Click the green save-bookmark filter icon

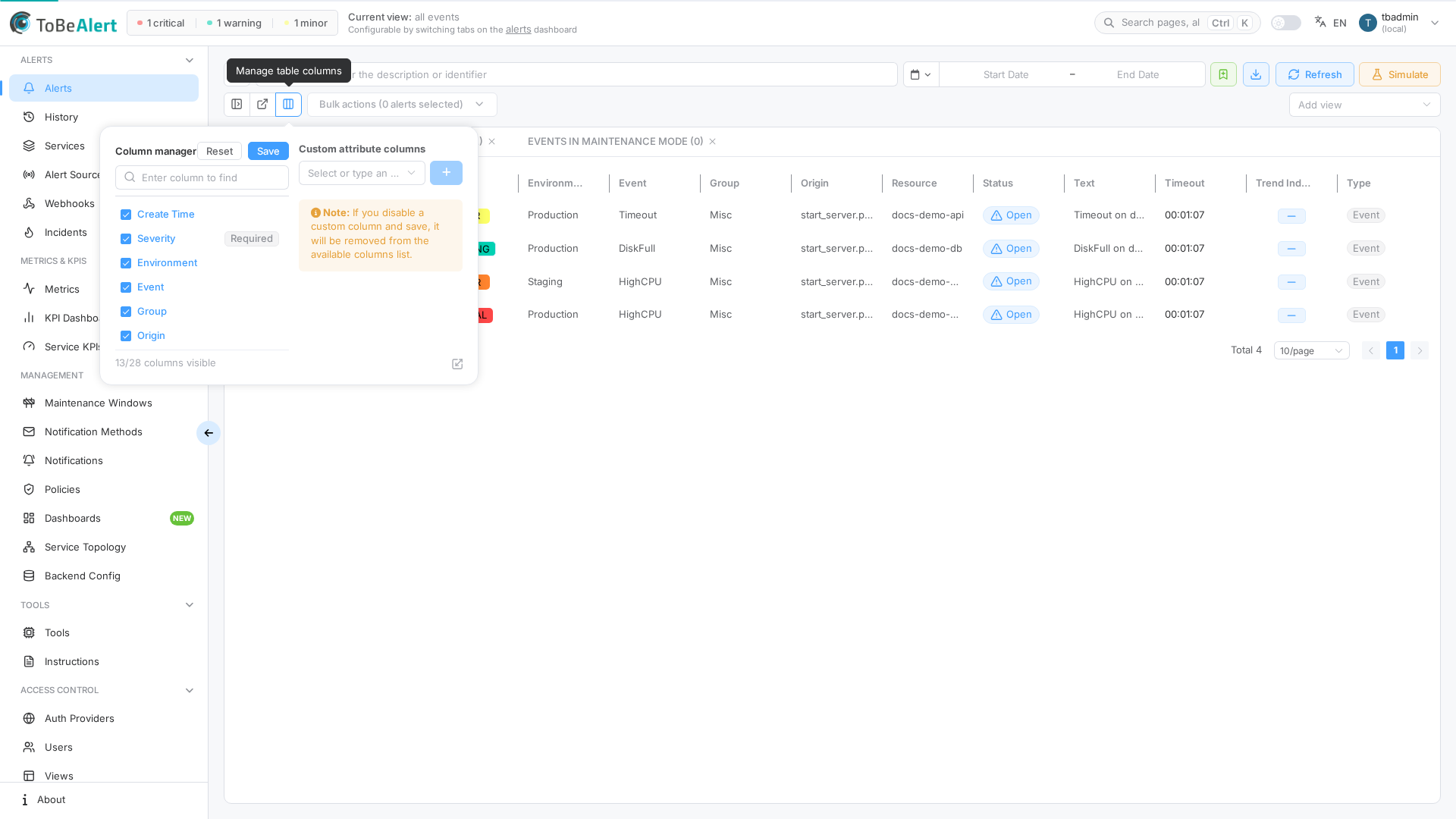point(1223,74)
